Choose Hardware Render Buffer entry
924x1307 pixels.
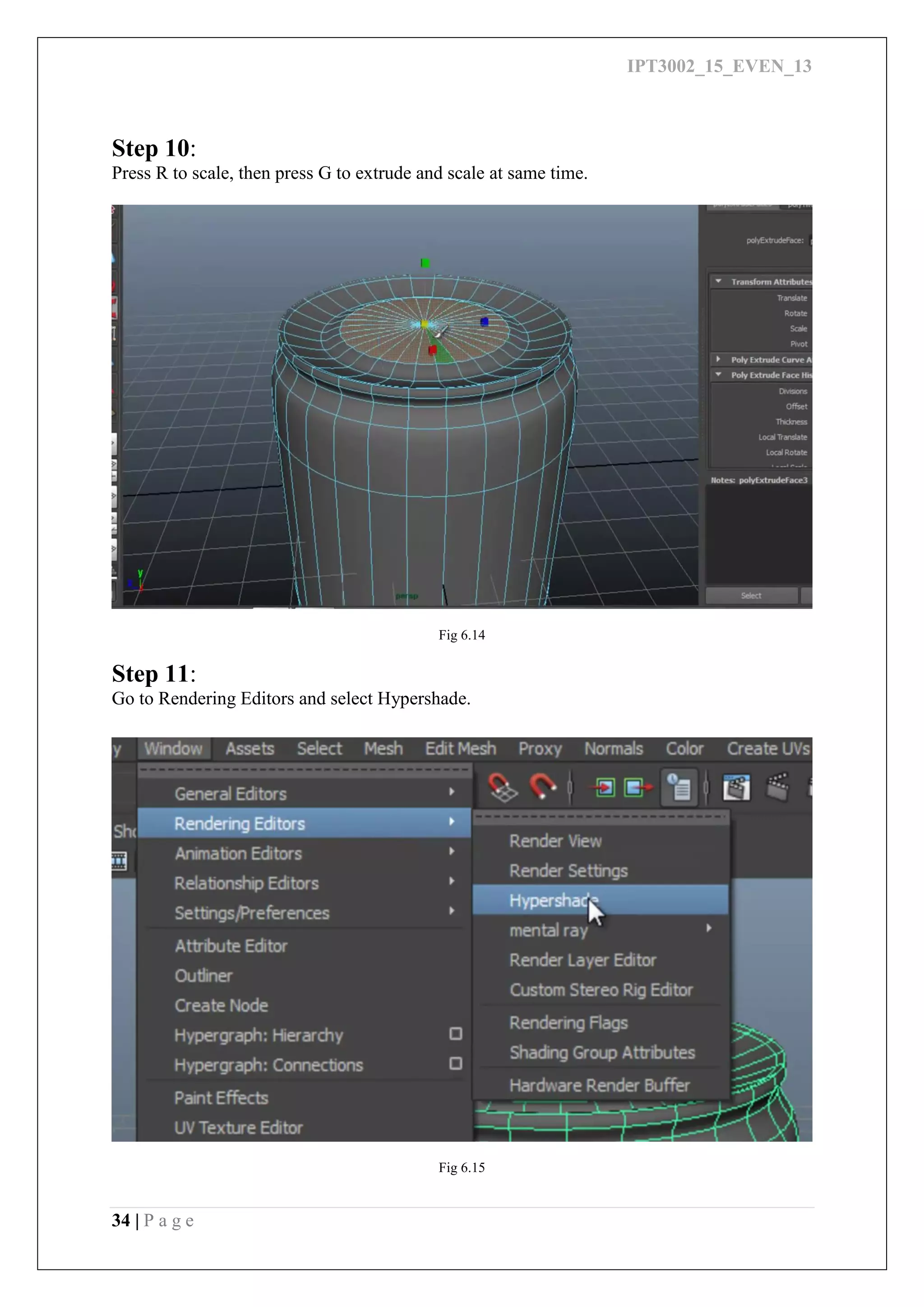coord(600,1085)
